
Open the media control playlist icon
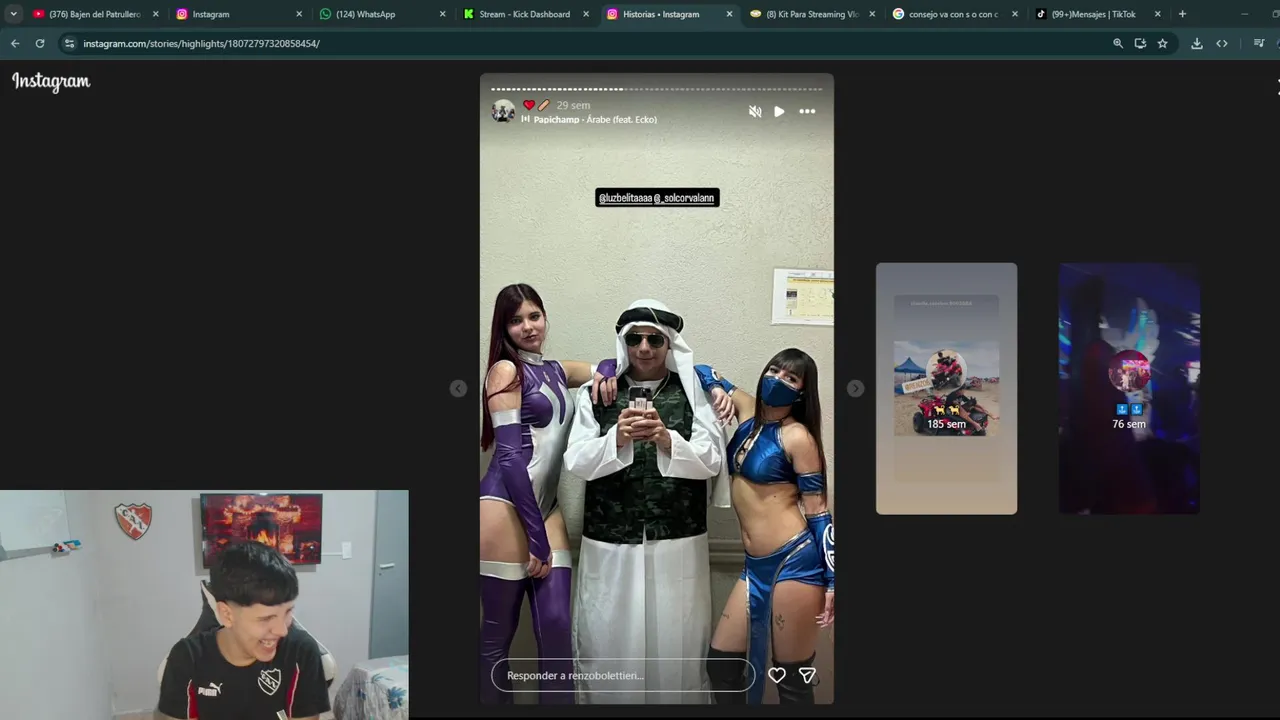click(1259, 43)
